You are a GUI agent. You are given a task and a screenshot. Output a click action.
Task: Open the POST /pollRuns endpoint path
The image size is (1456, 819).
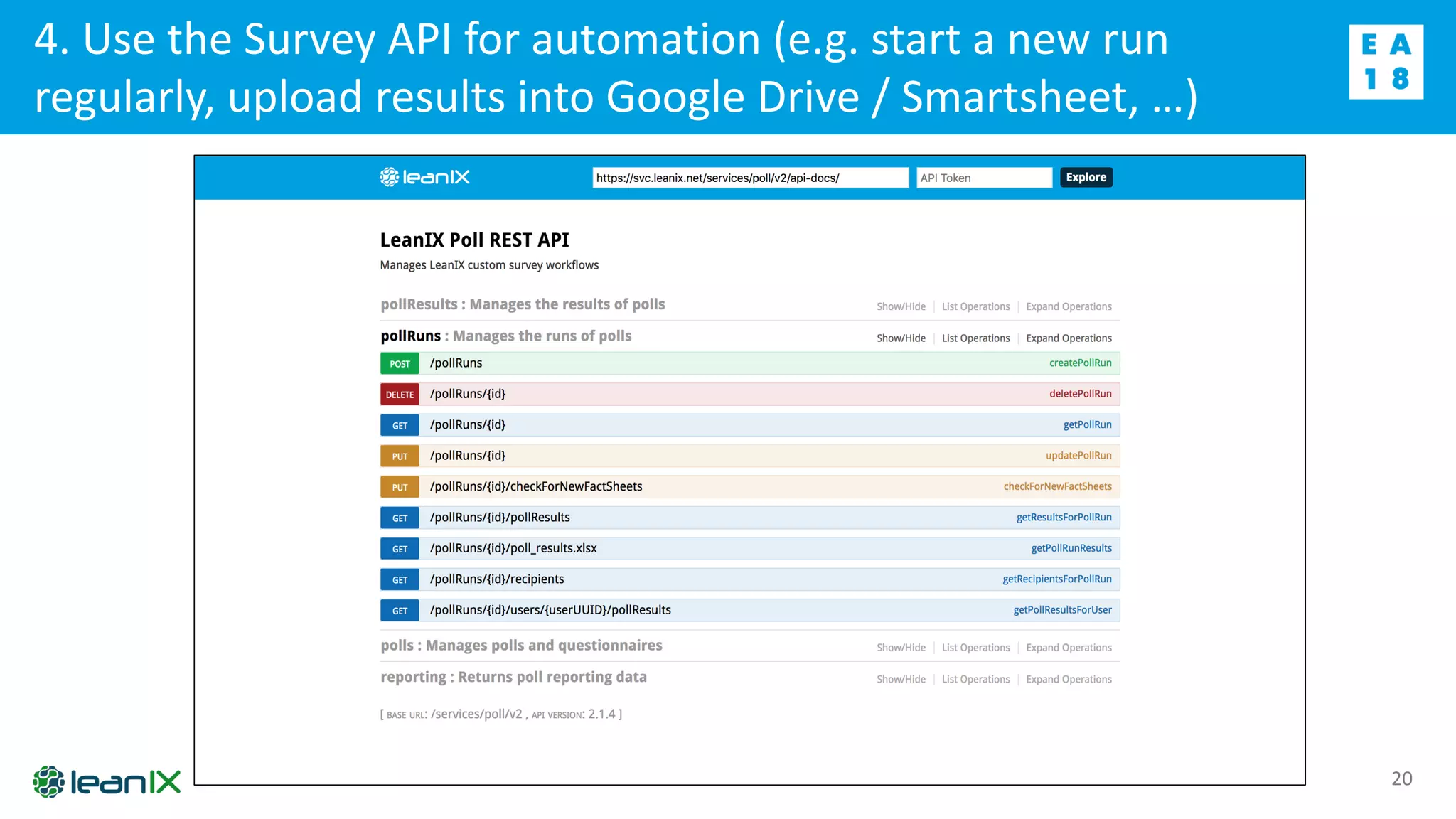(x=456, y=363)
